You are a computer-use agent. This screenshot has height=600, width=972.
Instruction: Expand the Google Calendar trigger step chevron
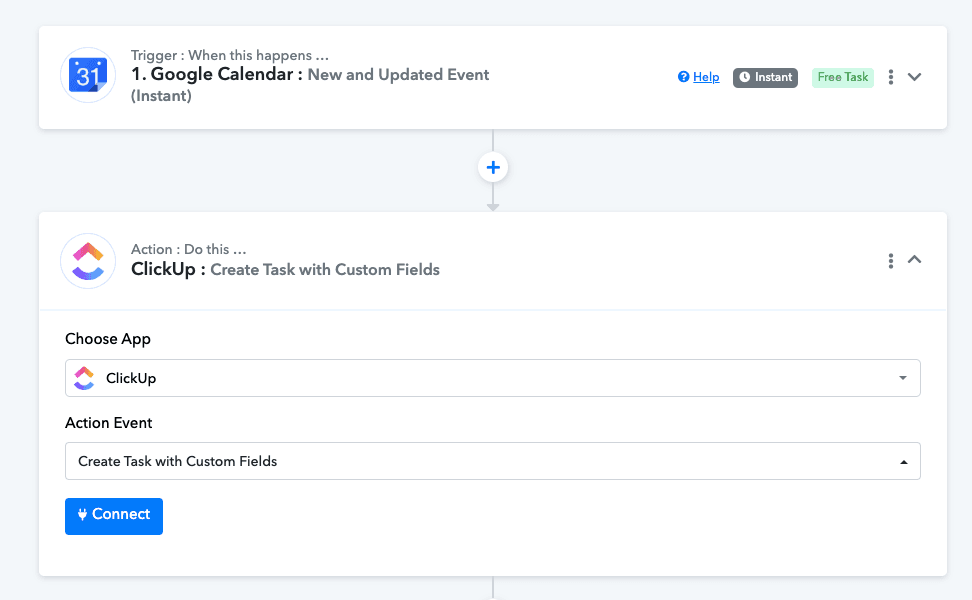click(914, 76)
